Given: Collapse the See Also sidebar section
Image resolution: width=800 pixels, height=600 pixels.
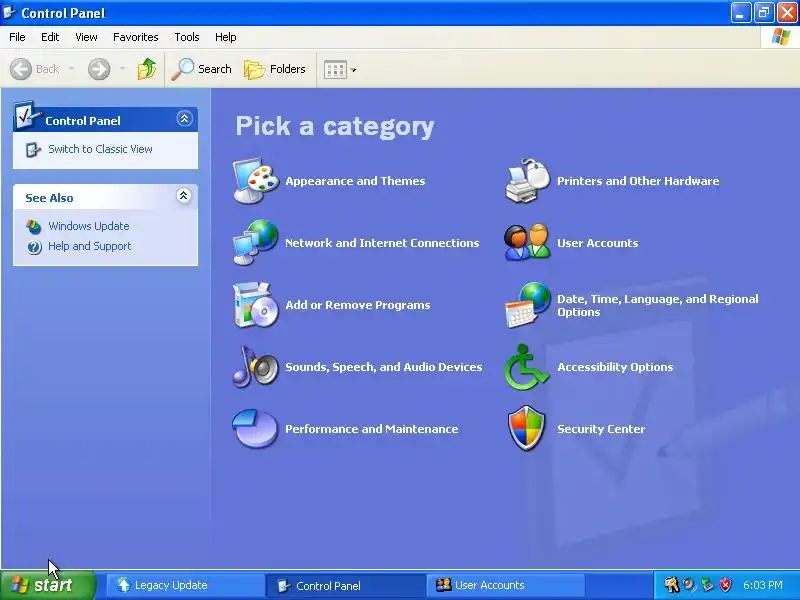Looking at the screenshot, I should coord(184,196).
